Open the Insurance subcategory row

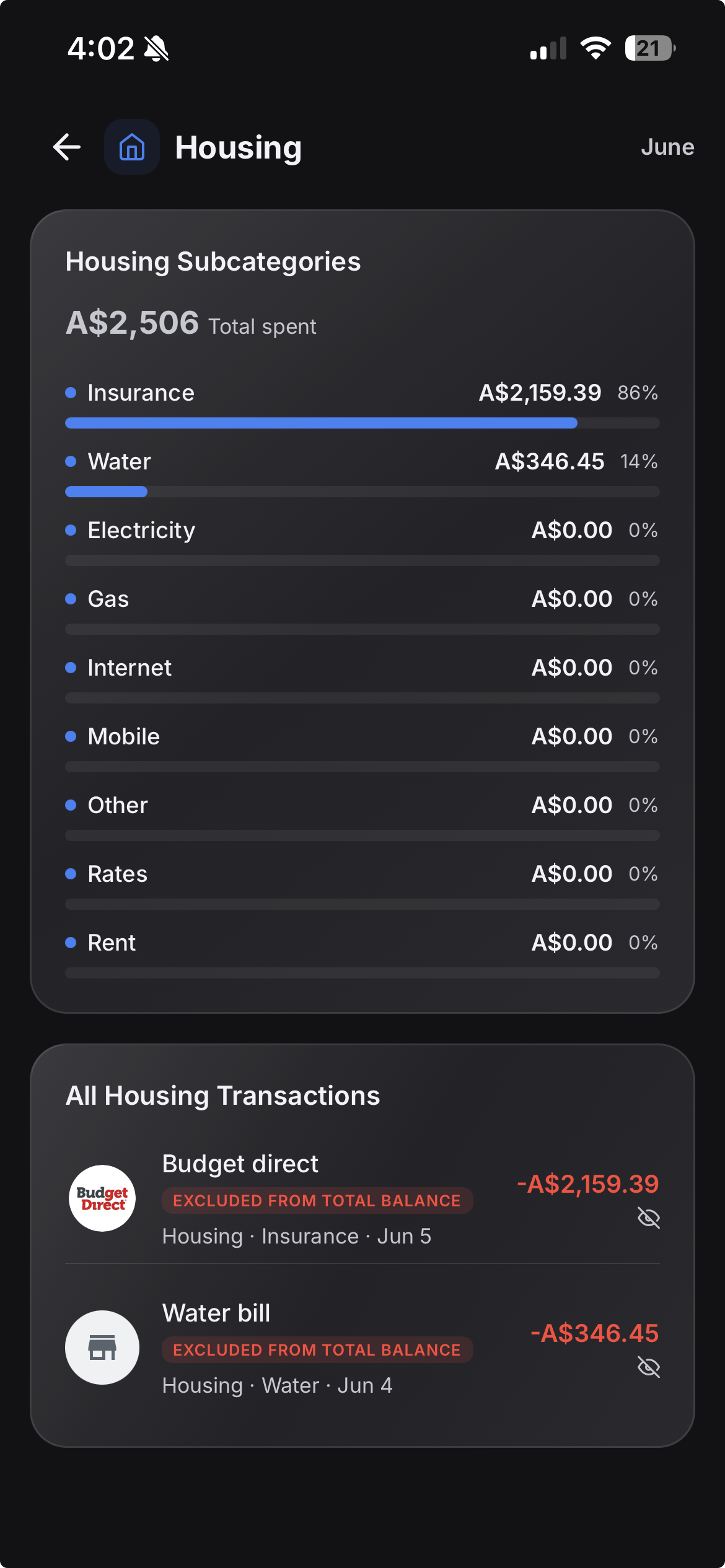click(x=362, y=404)
